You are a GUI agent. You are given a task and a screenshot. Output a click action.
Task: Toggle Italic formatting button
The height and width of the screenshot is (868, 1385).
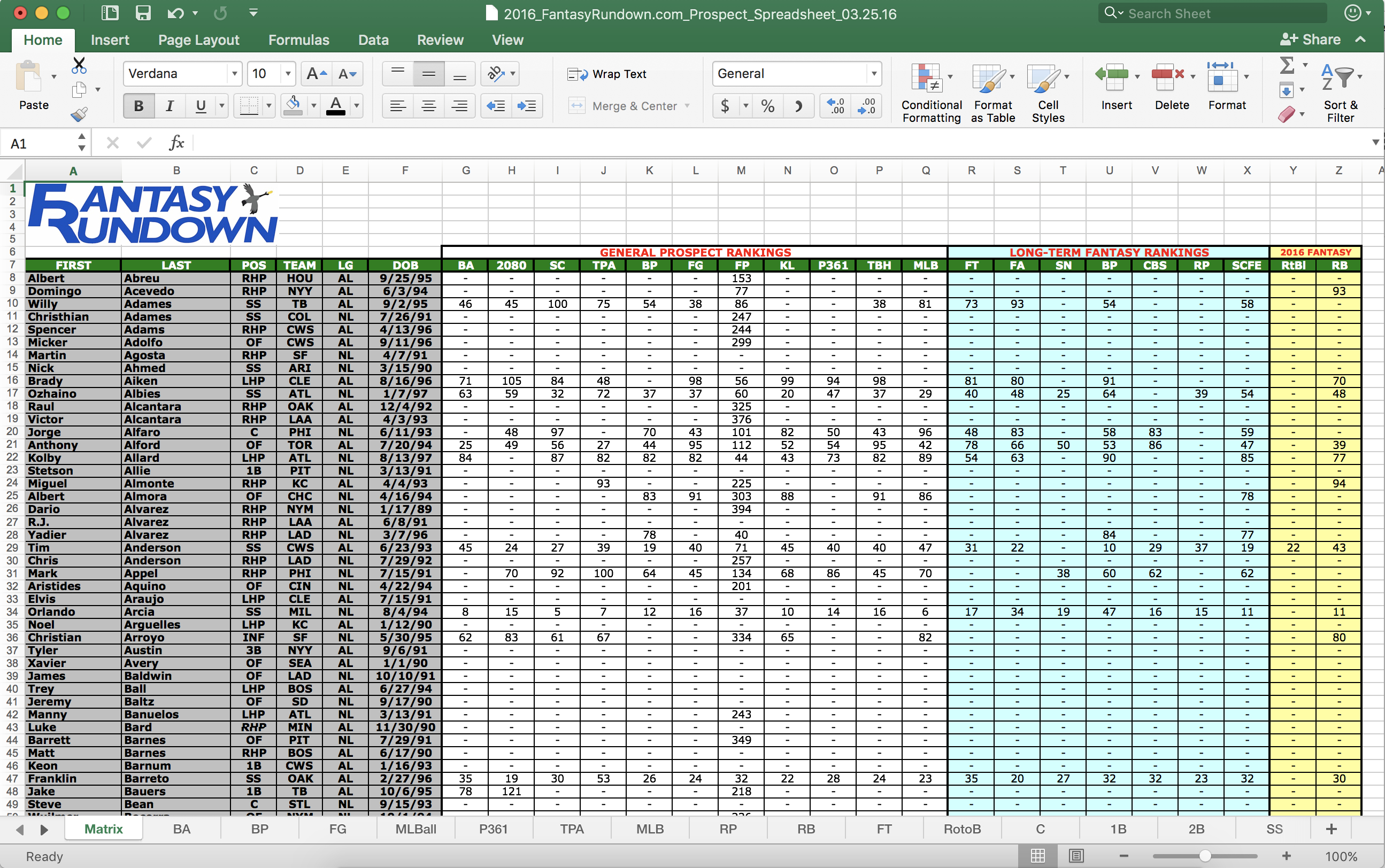click(x=170, y=106)
